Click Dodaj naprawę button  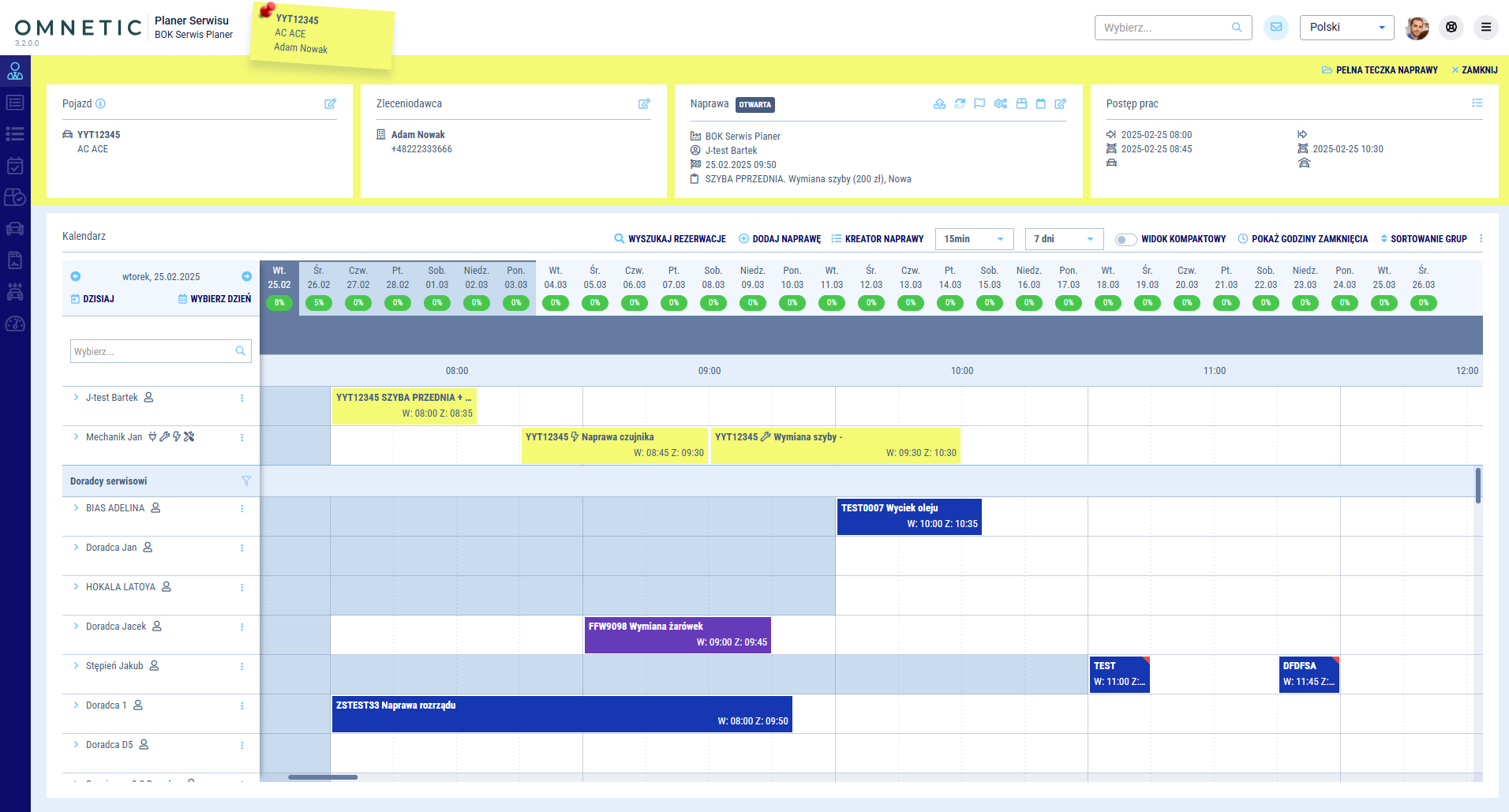tap(780, 239)
